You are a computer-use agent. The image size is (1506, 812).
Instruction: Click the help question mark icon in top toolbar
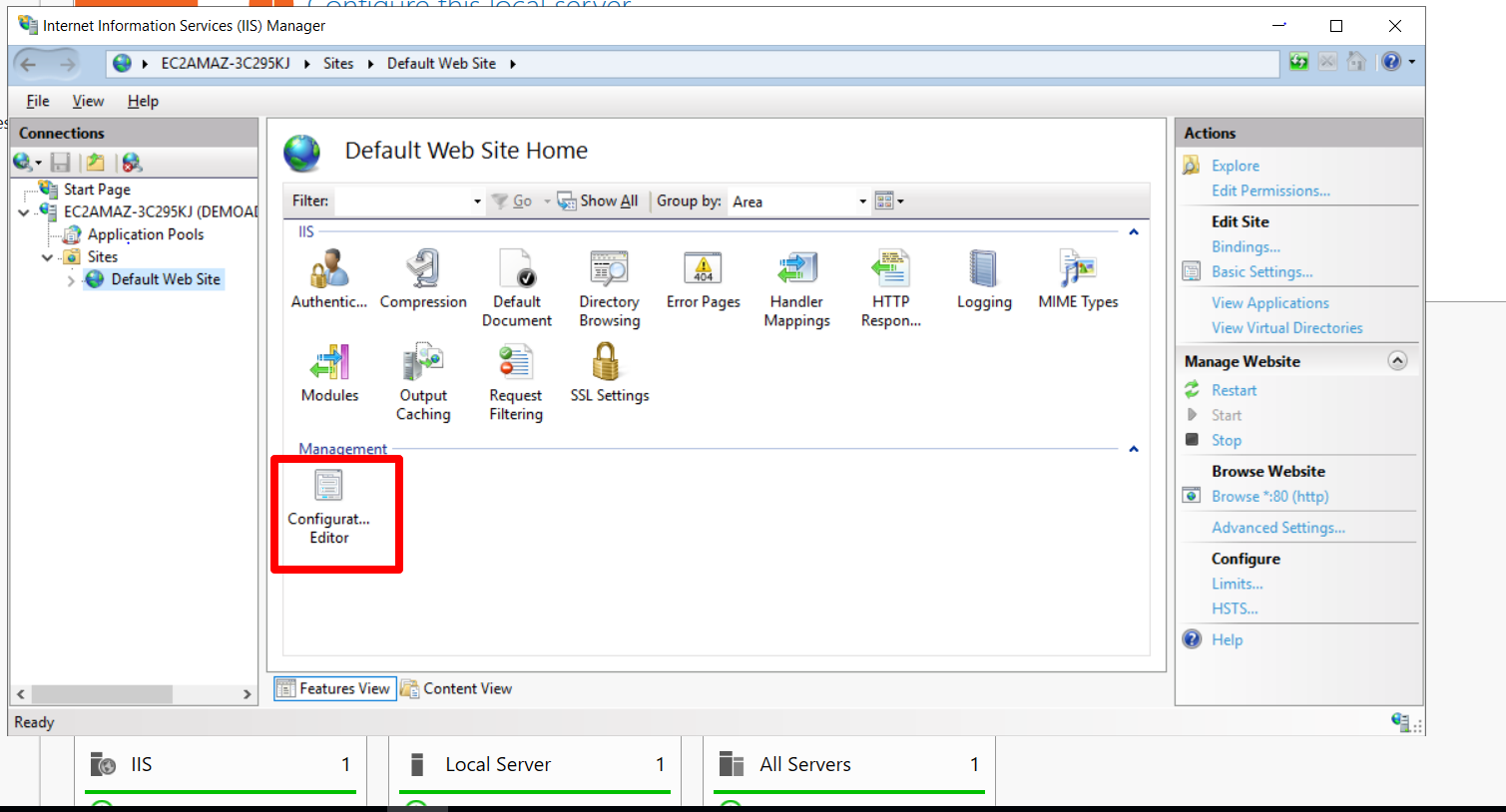1391,62
